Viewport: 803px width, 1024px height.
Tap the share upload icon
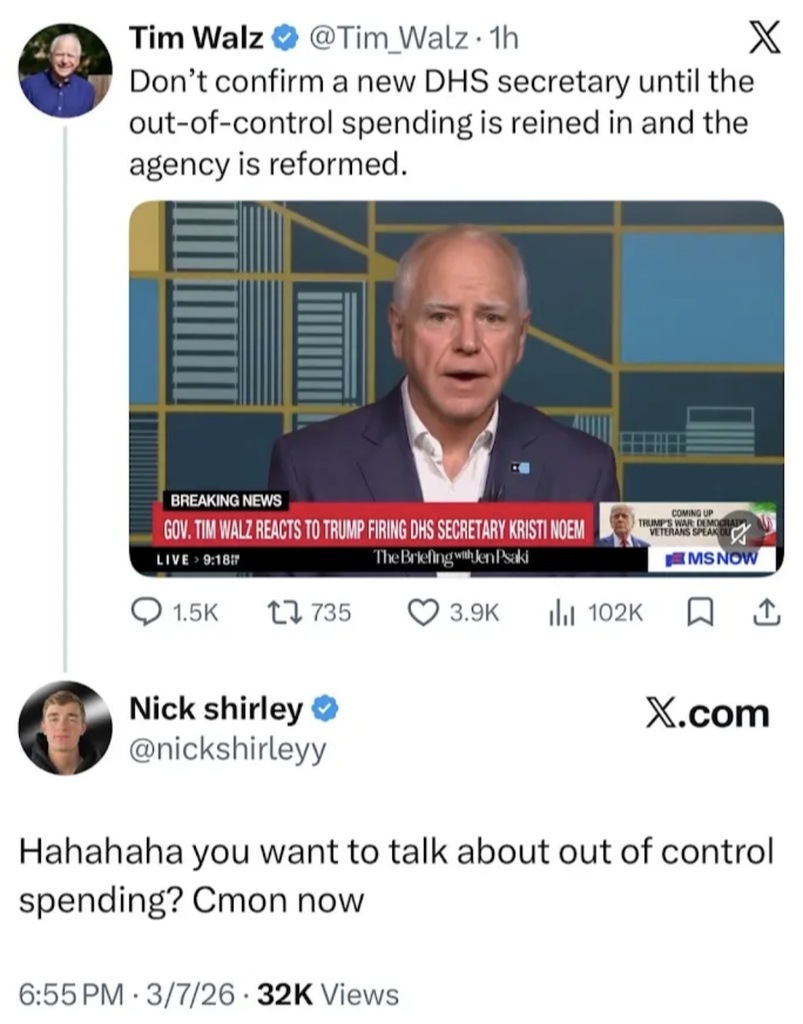766,613
